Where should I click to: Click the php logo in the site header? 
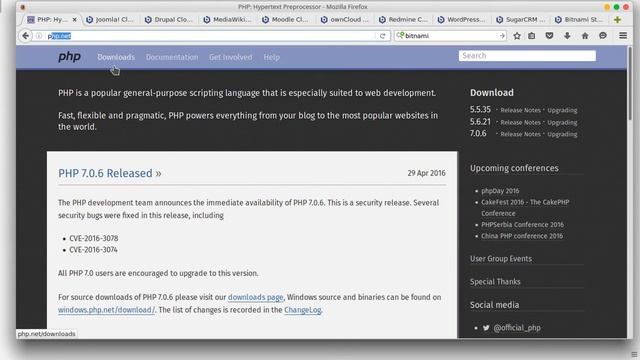tap(69, 57)
